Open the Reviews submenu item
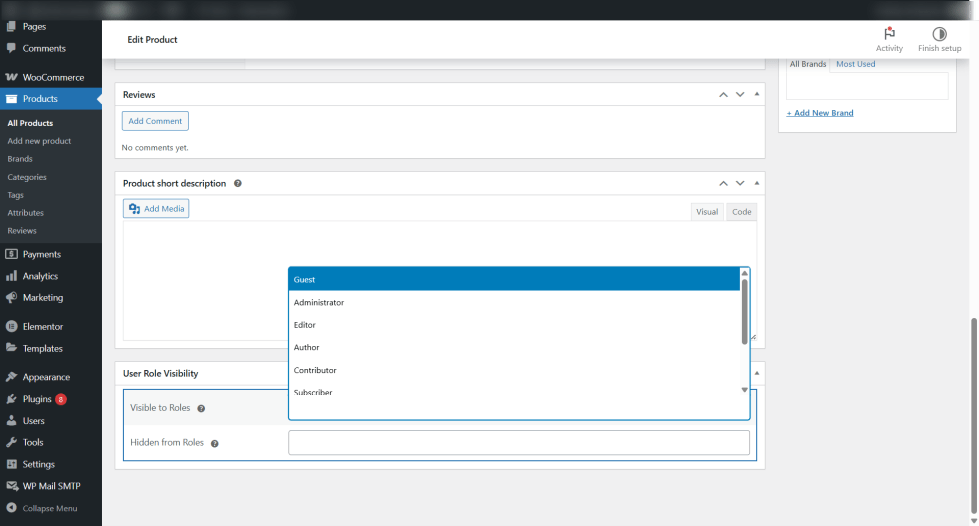Screen dimensions: 979x526 (x=22, y=231)
